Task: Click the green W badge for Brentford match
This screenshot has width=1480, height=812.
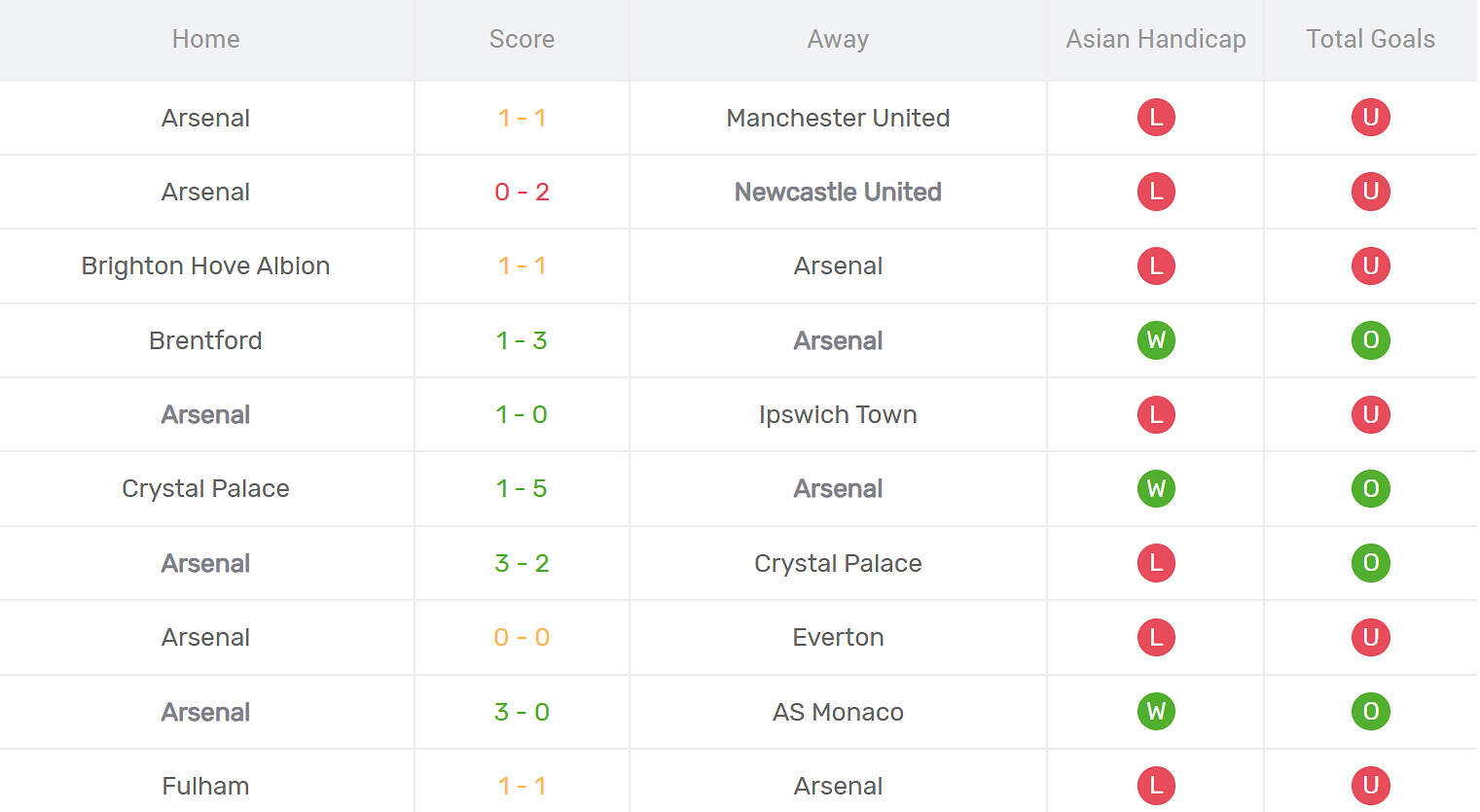Action: click(x=1156, y=340)
